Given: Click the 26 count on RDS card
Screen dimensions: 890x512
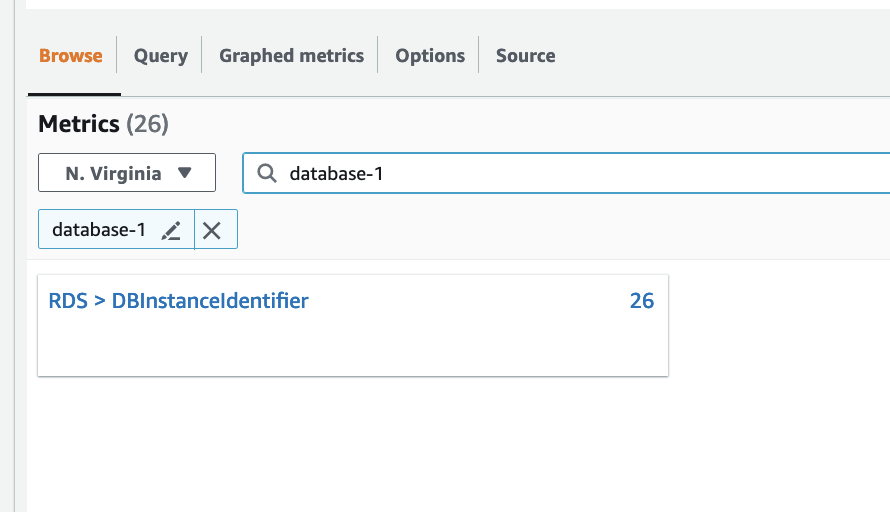Looking at the screenshot, I should tap(641, 300).
